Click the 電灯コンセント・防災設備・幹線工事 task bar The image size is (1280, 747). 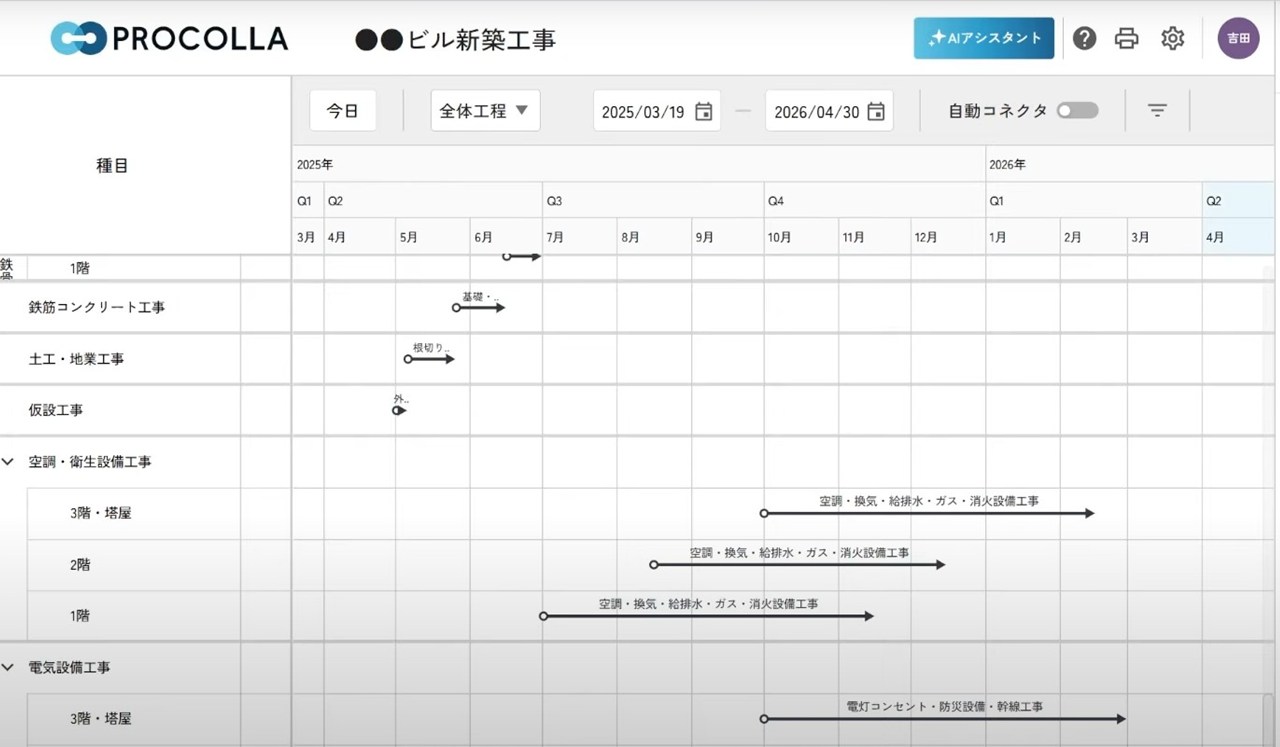pos(944,719)
